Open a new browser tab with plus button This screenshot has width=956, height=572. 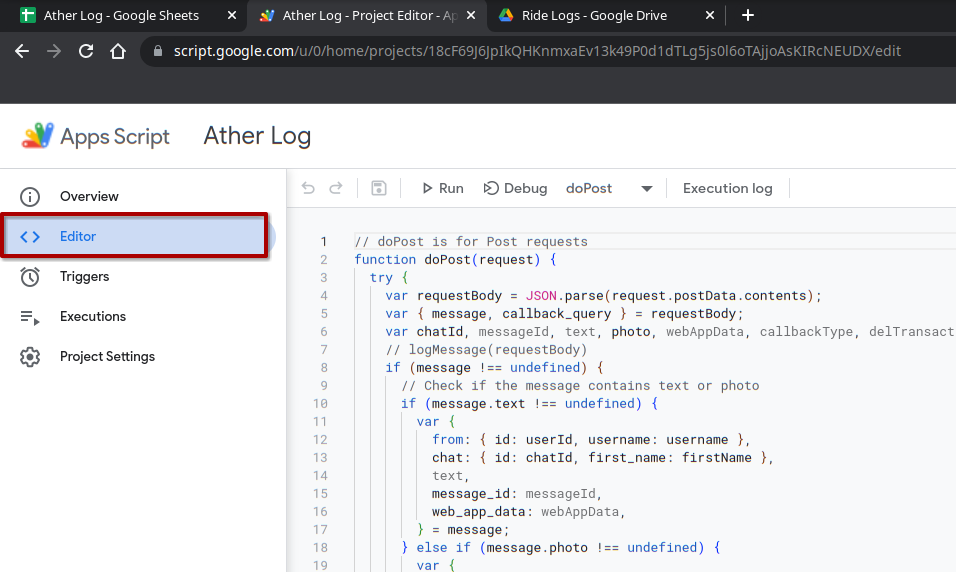coord(748,15)
